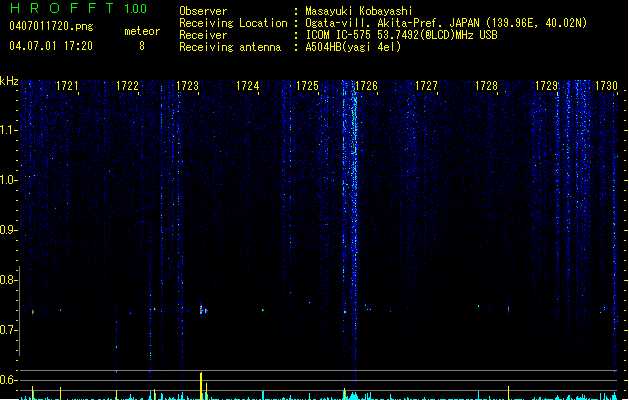This screenshot has width=629, height=400.
Task: Click the 1726 time marker
Action: tap(366, 86)
